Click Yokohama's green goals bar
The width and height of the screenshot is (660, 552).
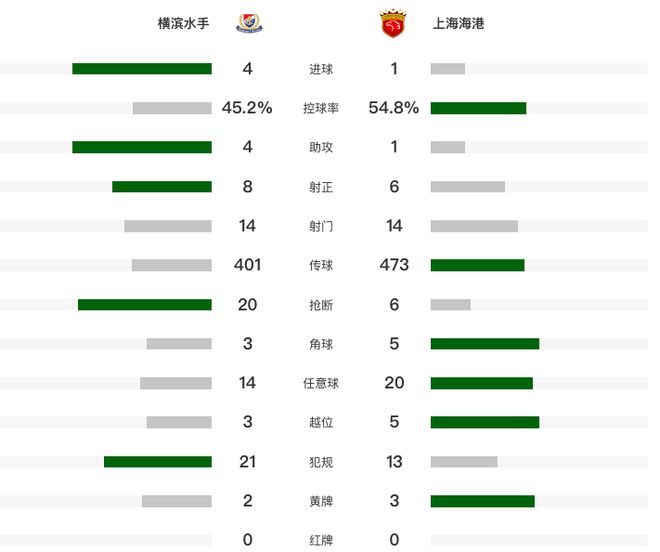pos(142,69)
